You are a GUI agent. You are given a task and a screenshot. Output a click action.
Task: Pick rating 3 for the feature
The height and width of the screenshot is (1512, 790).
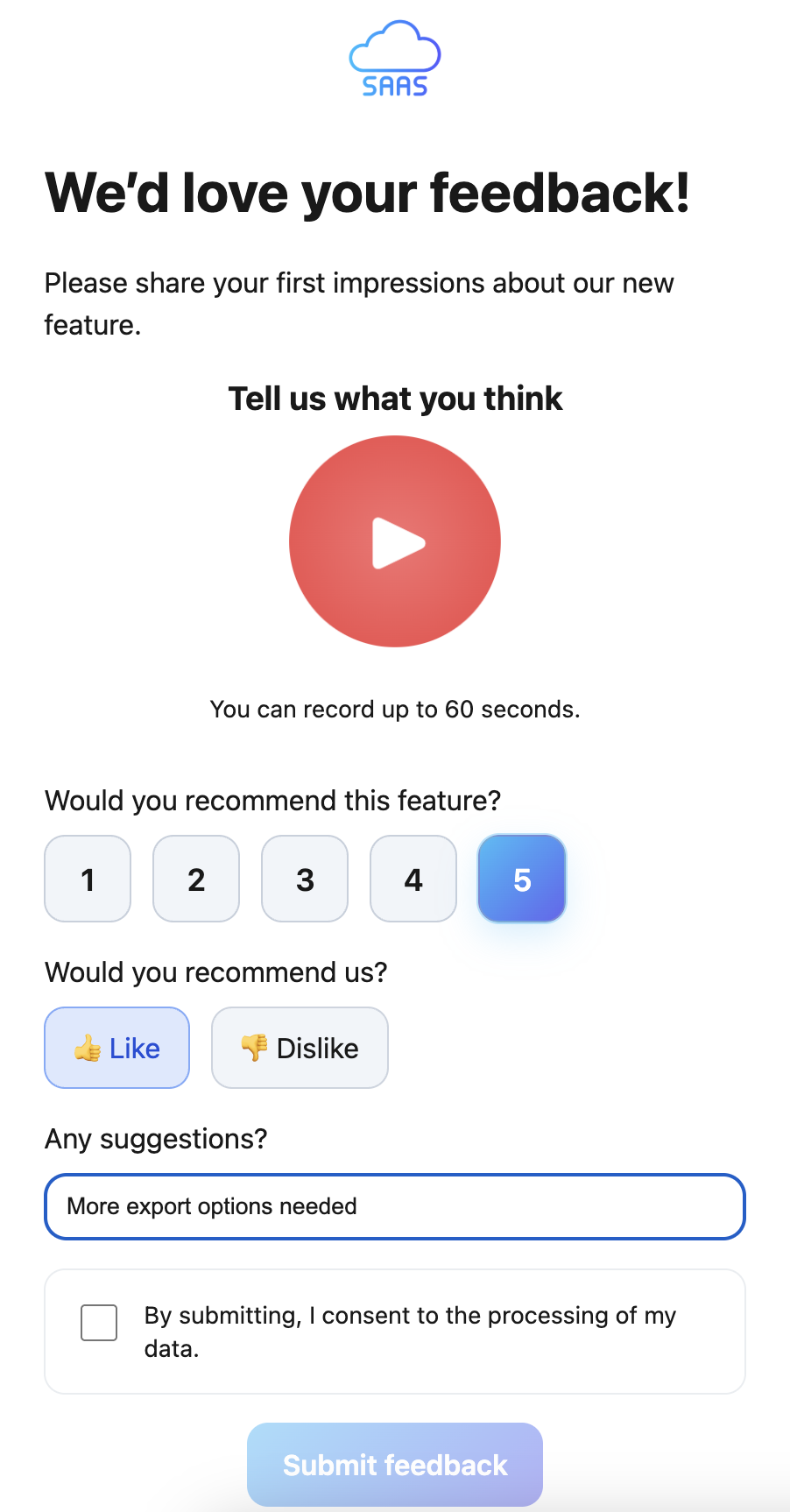[x=305, y=879]
